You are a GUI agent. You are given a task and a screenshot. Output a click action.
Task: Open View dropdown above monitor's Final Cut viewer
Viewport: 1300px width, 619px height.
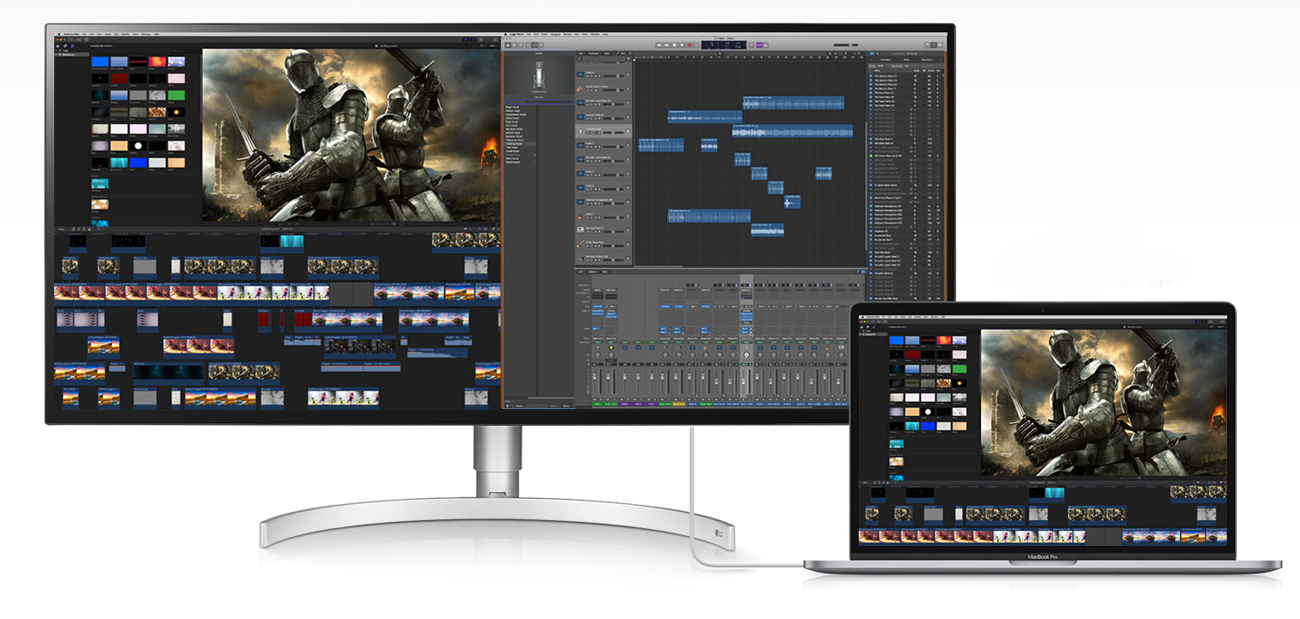click(x=493, y=46)
